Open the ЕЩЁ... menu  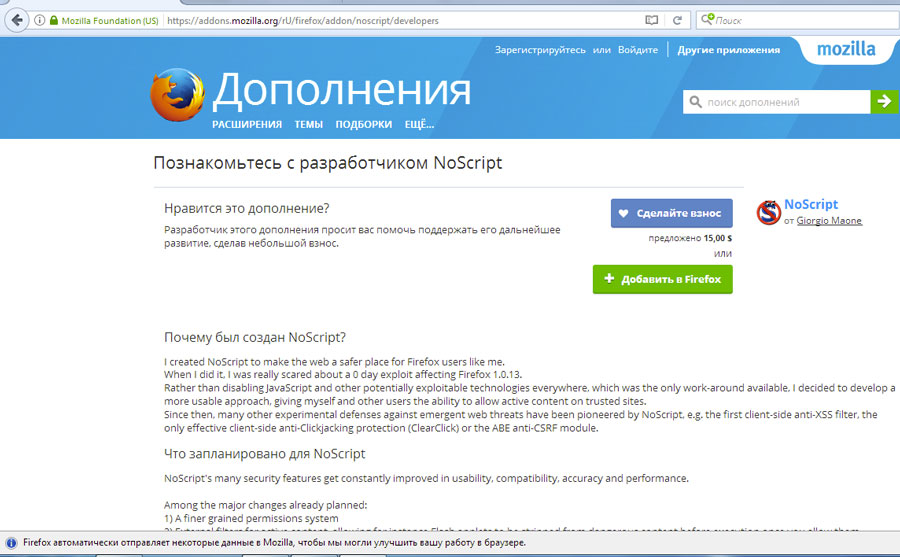pos(419,125)
